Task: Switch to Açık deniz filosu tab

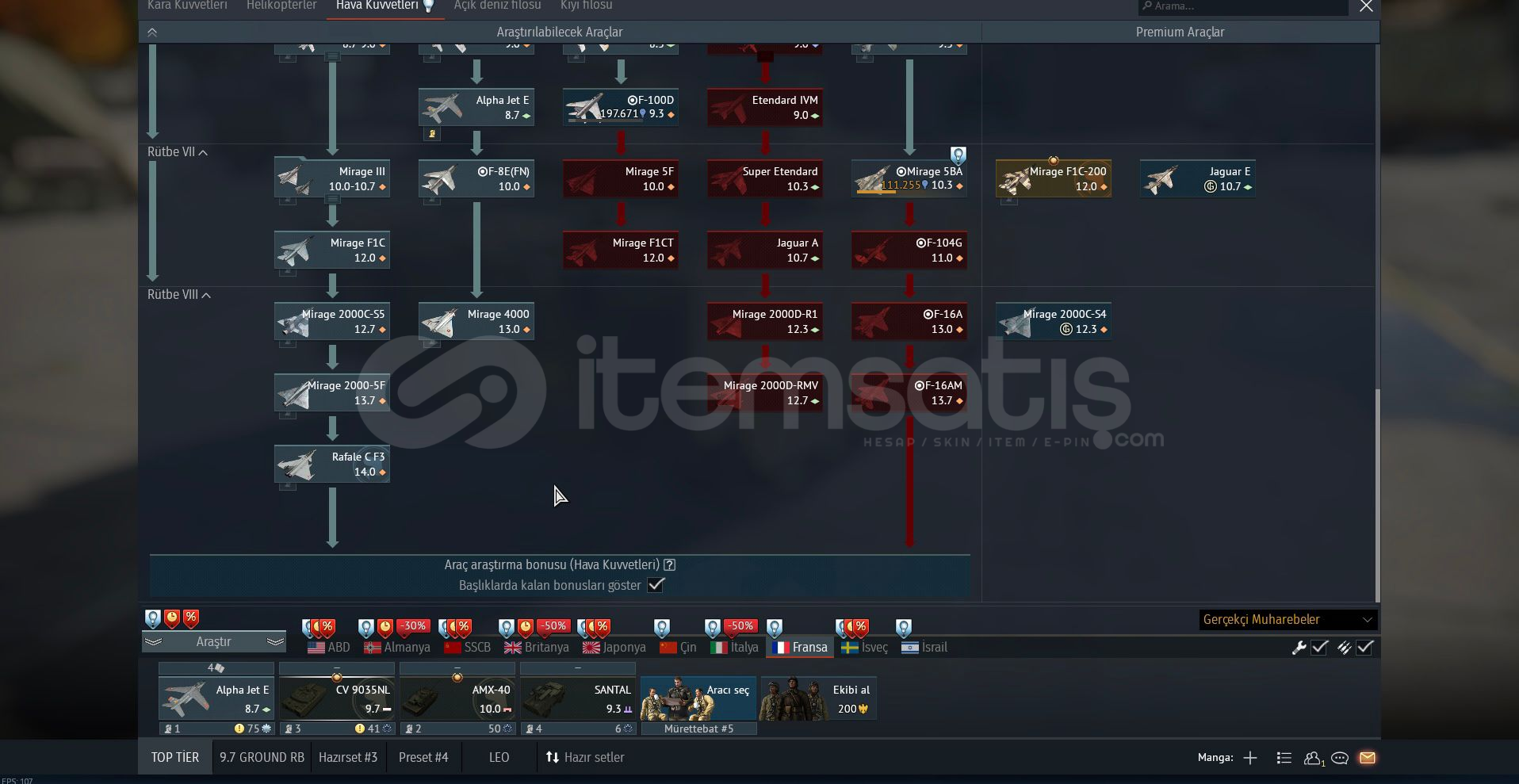Action: pyautogui.click(x=497, y=6)
